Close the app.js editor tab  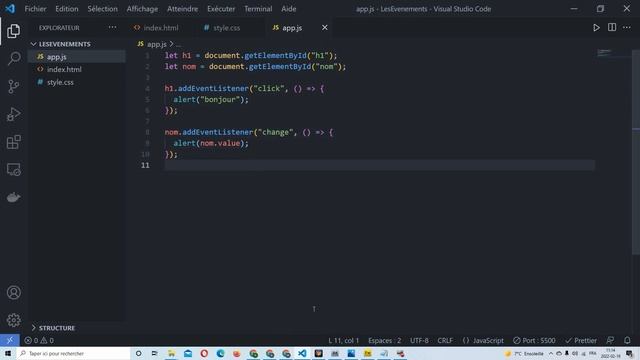pos(324,27)
